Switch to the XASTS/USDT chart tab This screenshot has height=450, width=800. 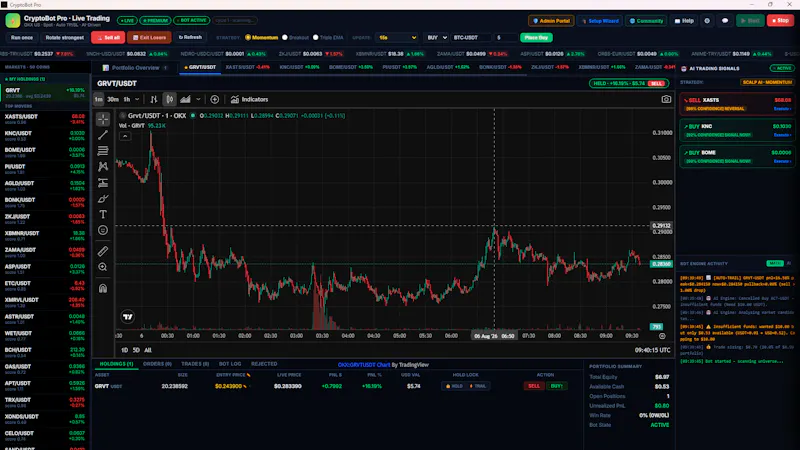247,67
